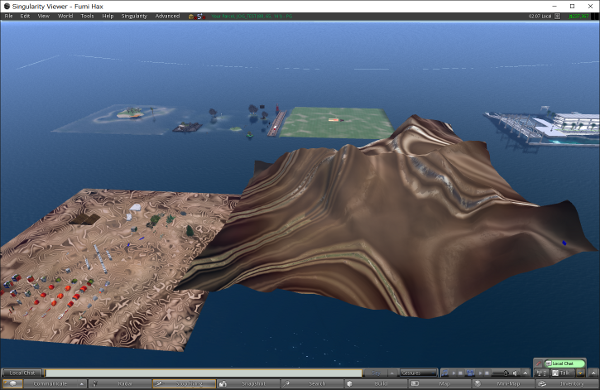Adjust the master volume slider
This screenshot has height=390, width=600.
[501, 373]
